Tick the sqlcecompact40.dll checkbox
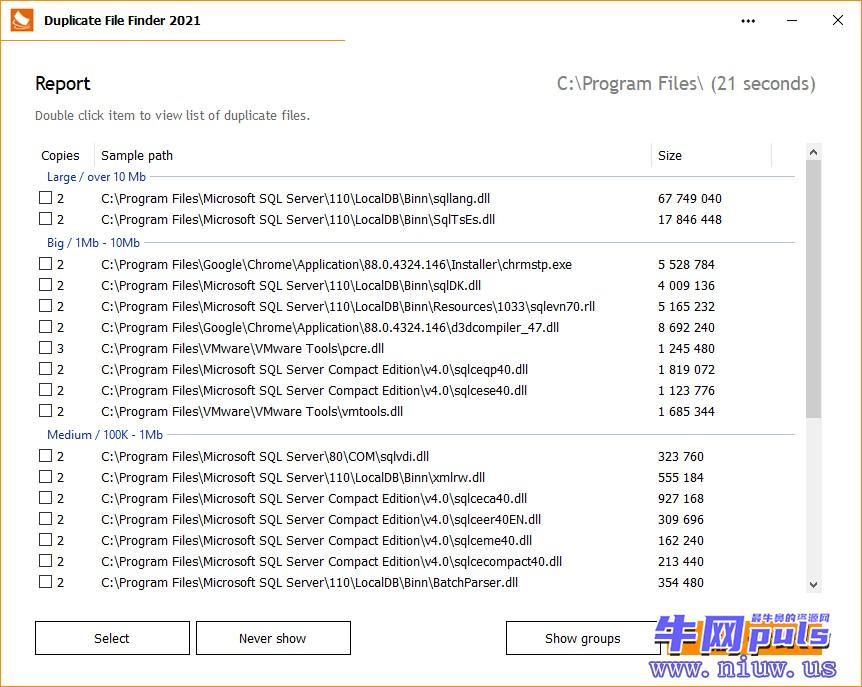 point(46,560)
